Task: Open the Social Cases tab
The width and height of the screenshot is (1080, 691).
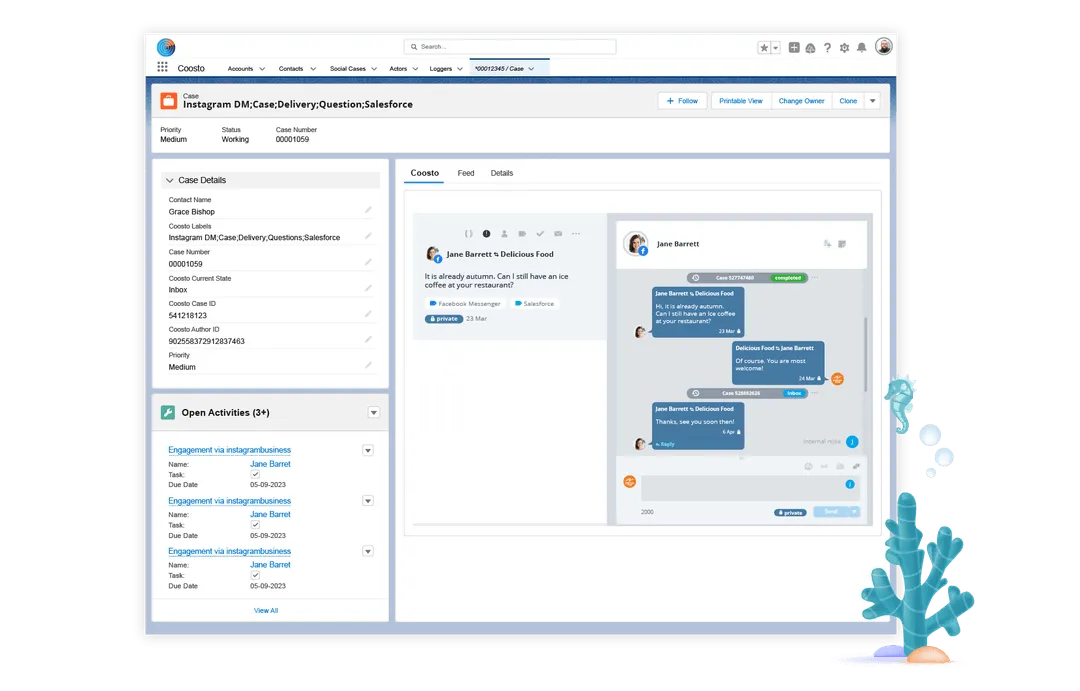Action: tap(348, 69)
